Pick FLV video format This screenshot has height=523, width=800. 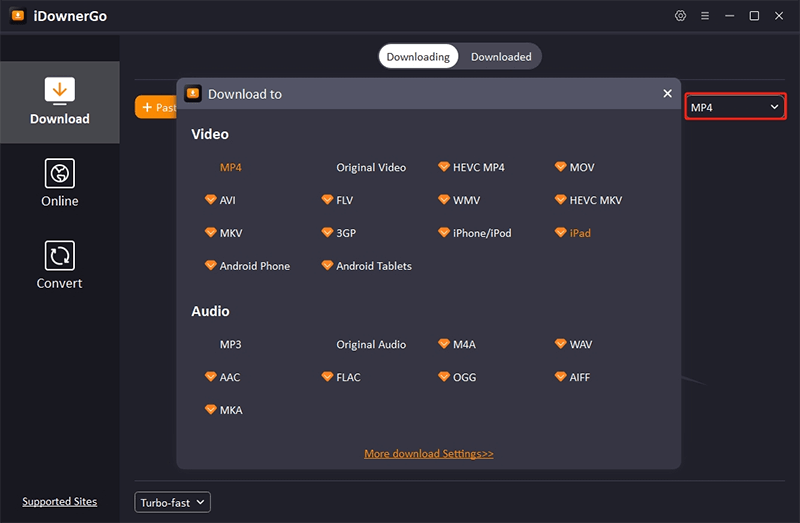pyautogui.click(x=344, y=200)
